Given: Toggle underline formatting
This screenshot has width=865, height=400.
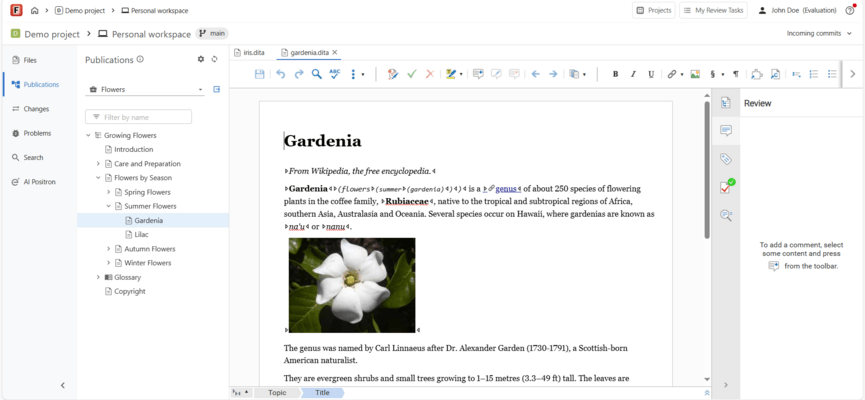Looking at the screenshot, I should tap(651, 74).
